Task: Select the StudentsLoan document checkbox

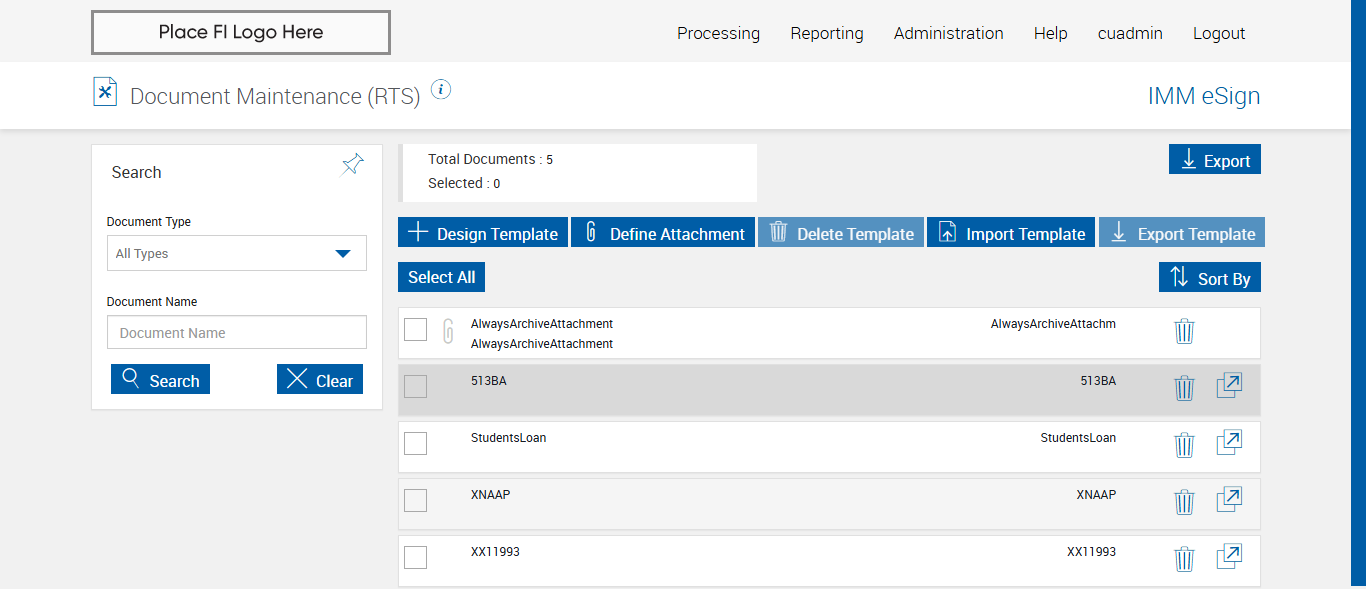Action: pyautogui.click(x=416, y=444)
